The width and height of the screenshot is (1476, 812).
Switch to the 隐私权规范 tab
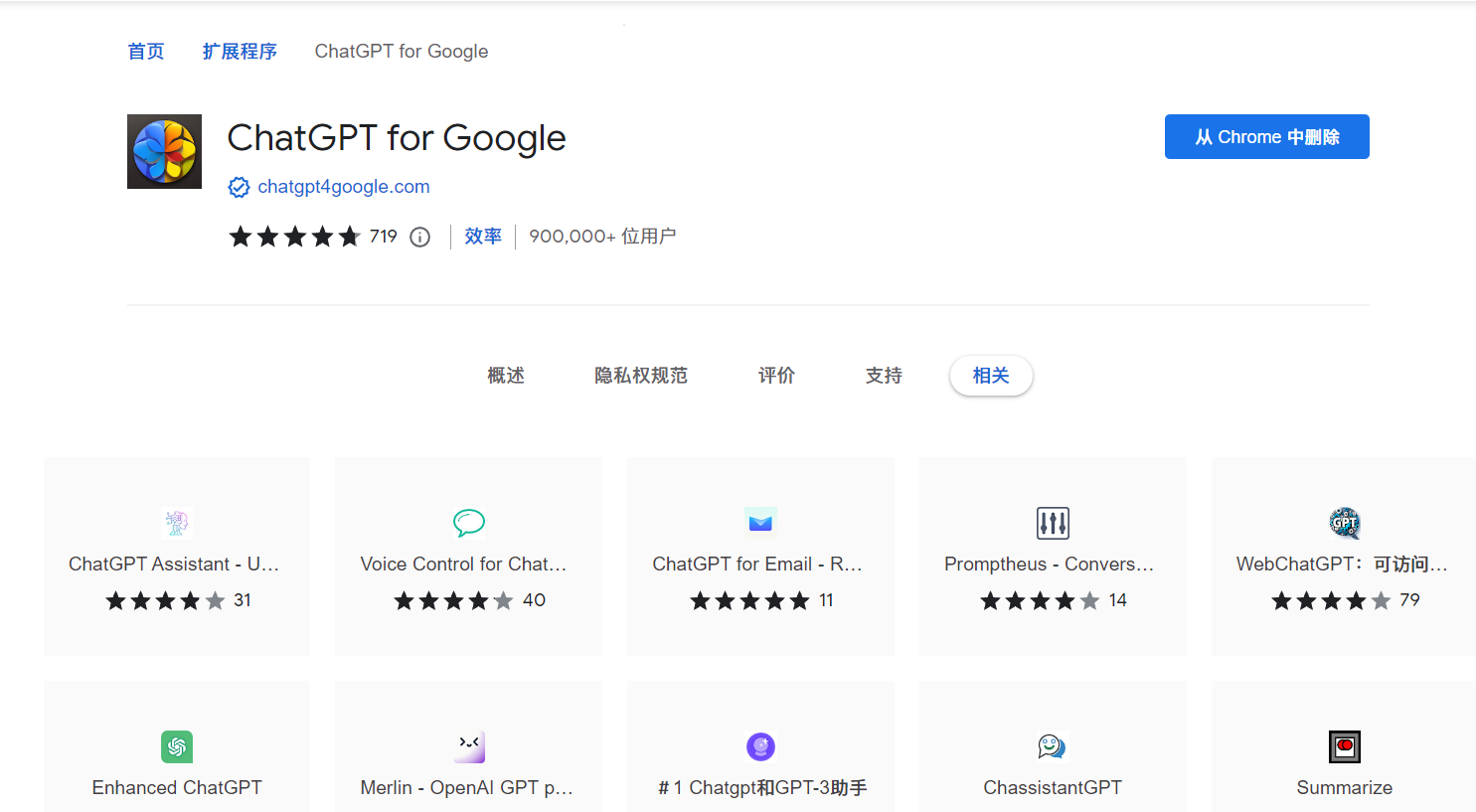[x=641, y=376]
